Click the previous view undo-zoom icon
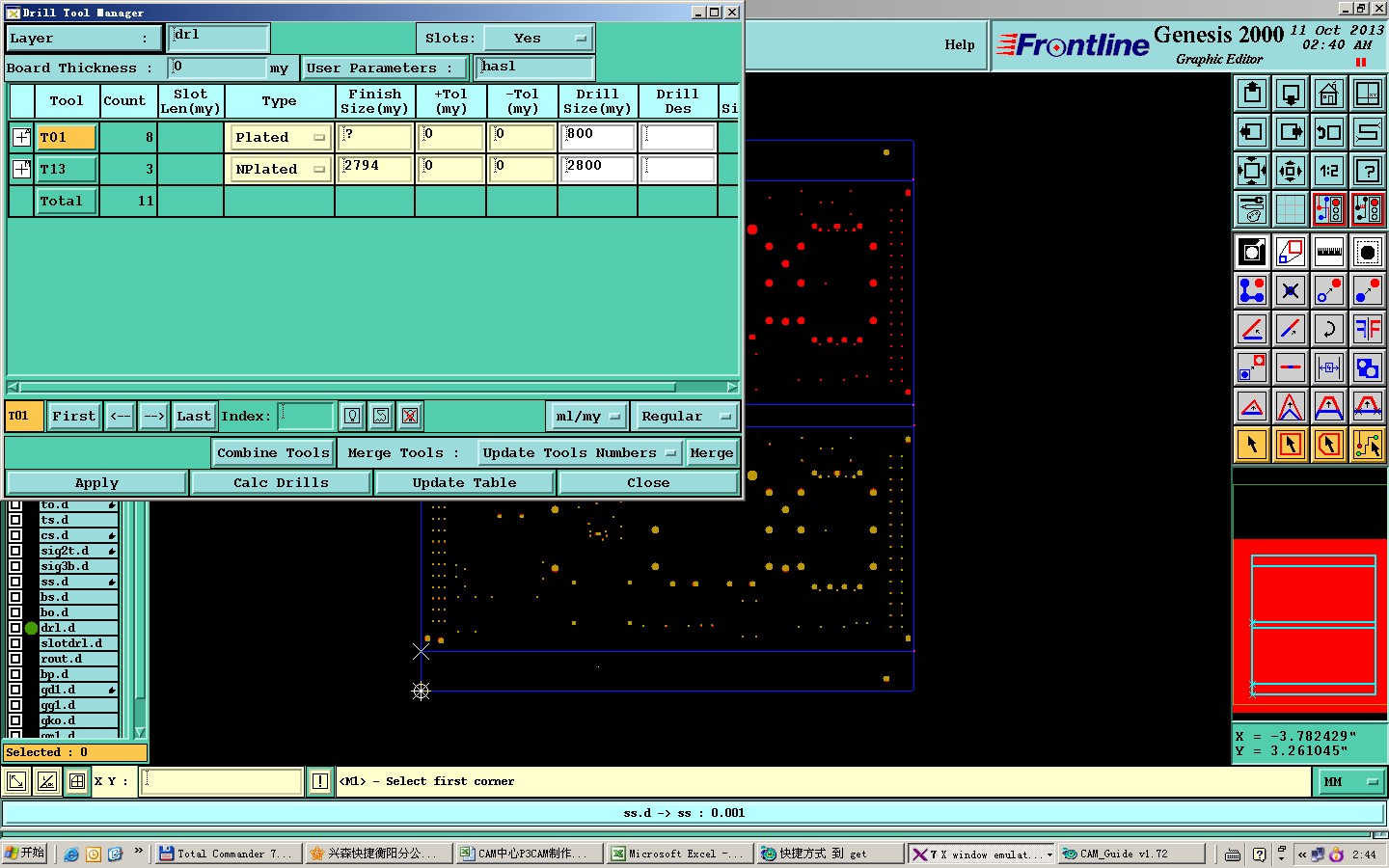This screenshot has width=1389, height=868. pos(1328,132)
